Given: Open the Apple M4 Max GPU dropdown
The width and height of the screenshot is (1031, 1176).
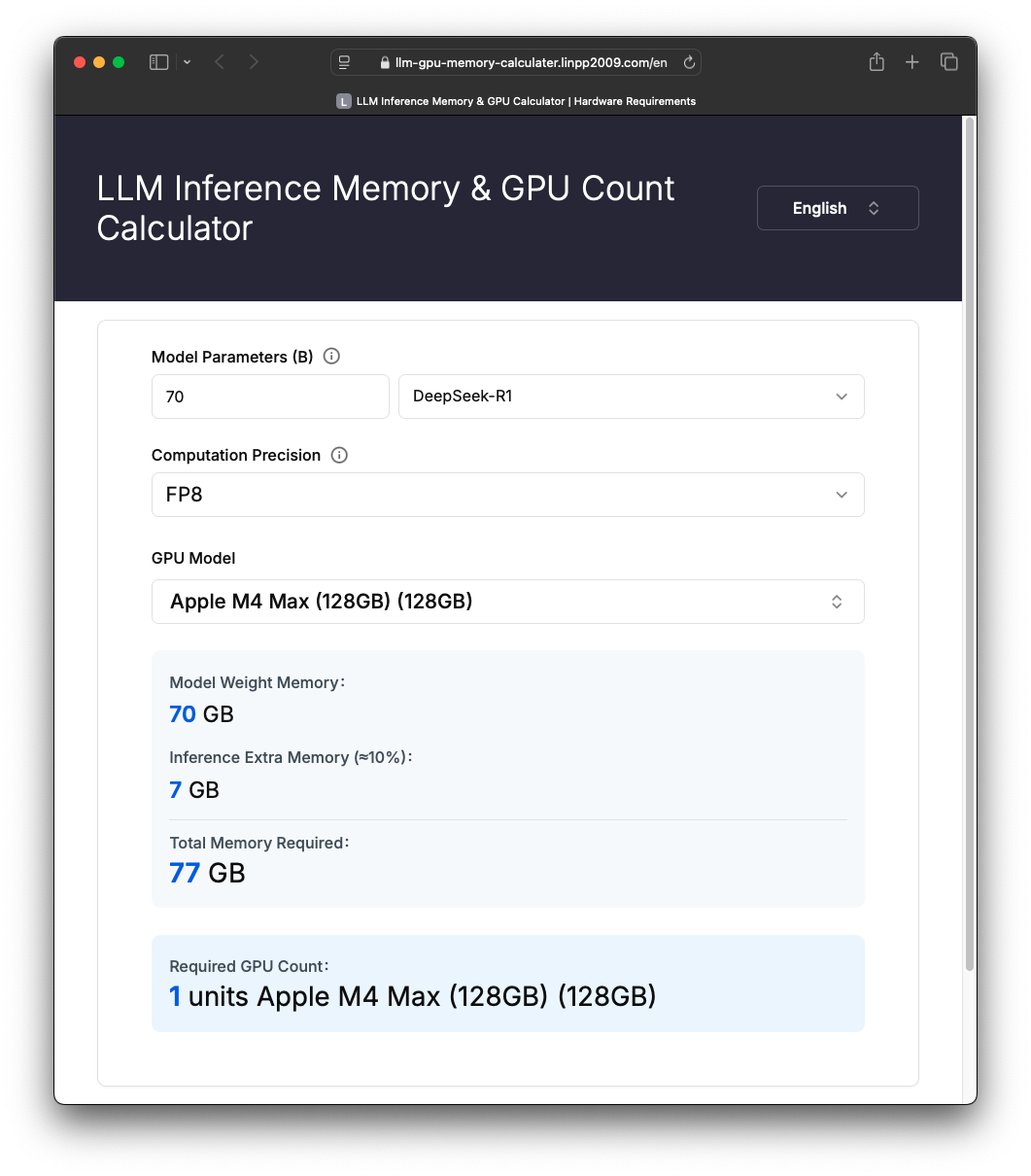Looking at the screenshot, I should click(x=507, y=602).
